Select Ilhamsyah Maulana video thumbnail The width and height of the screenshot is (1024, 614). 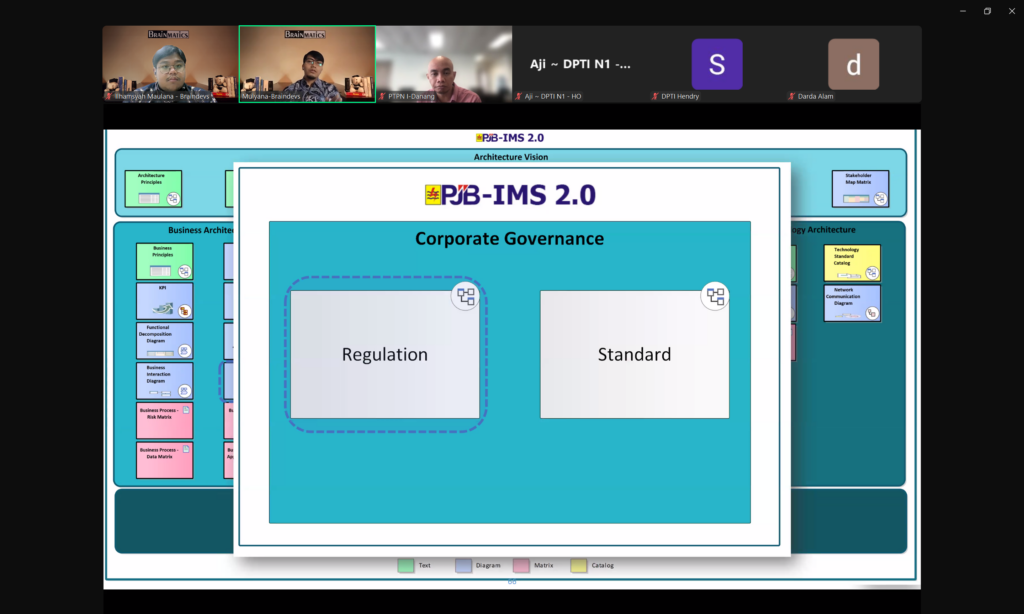[170, 63]
